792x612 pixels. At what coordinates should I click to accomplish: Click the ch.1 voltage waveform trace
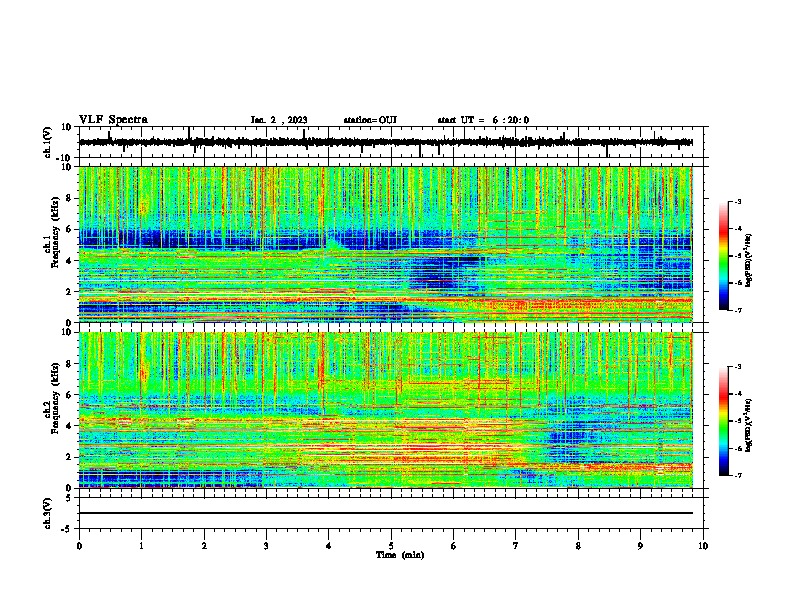[385, 142]
